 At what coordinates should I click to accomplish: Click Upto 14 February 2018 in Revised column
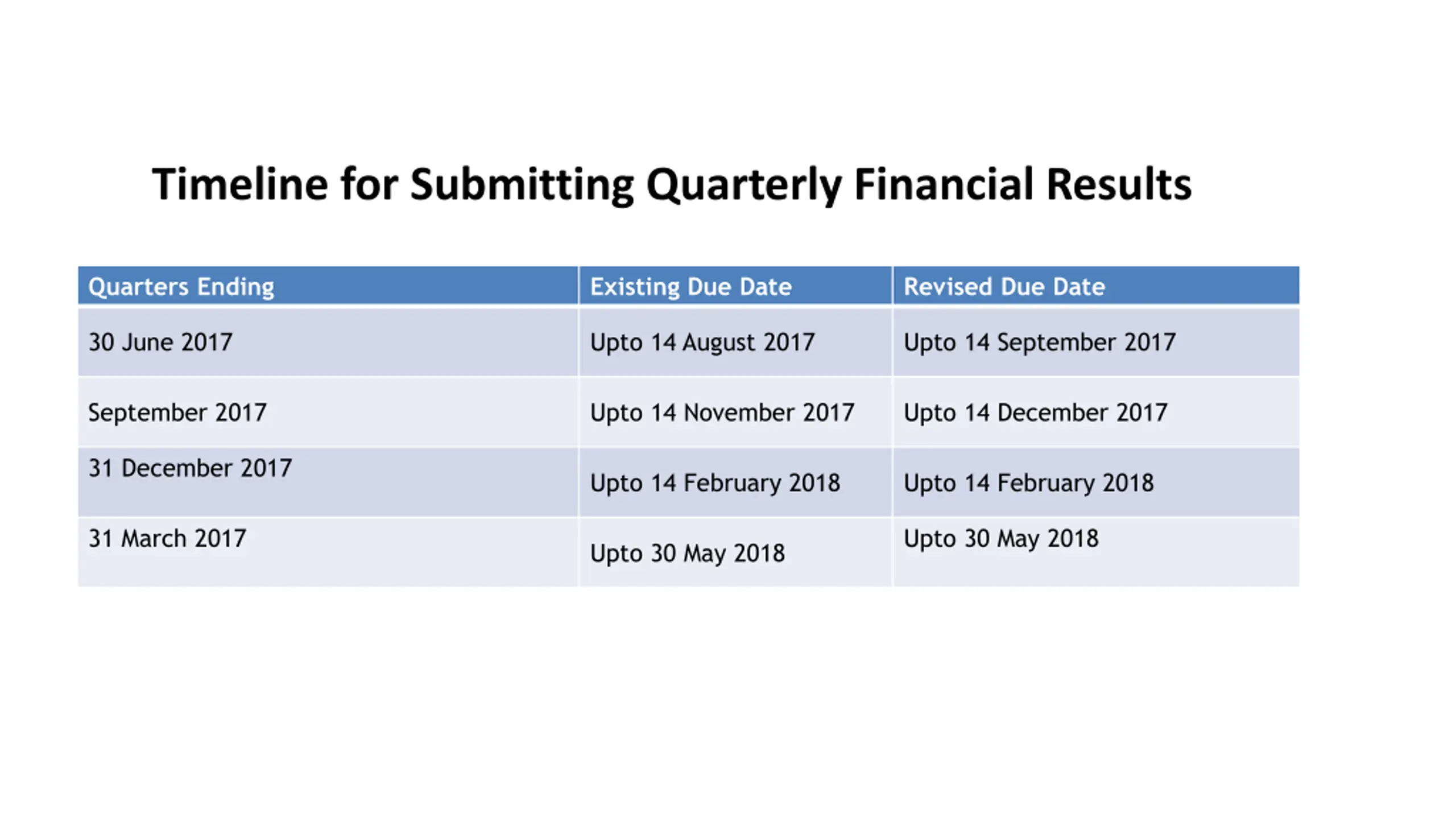click(x=1097, y=483)
